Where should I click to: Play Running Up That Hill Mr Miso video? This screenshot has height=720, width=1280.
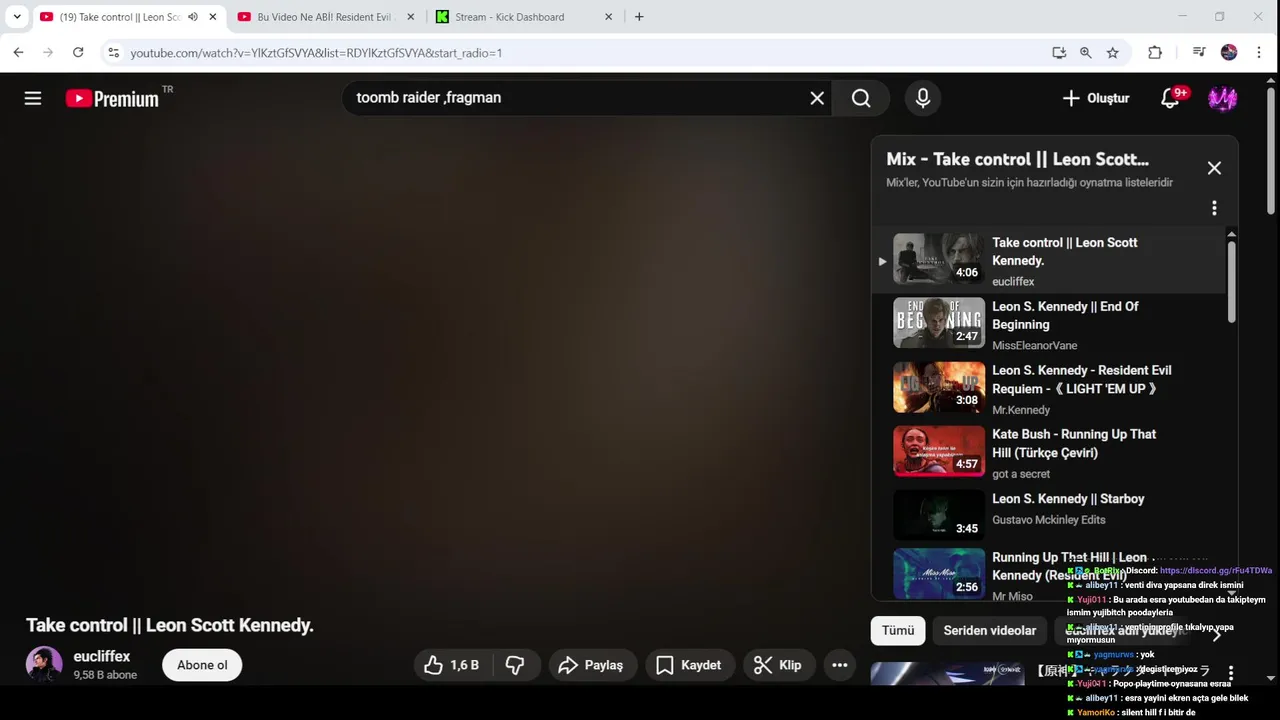coord(938,573)
